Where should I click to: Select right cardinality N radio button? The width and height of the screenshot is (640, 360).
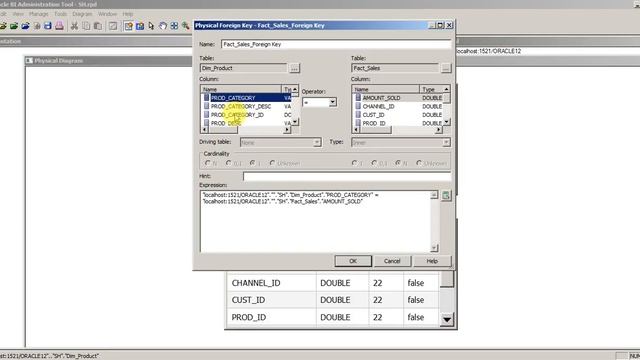click(398, 163)
